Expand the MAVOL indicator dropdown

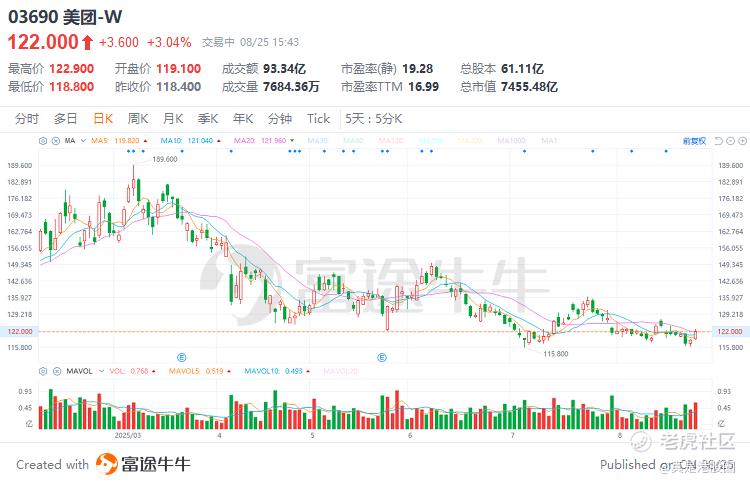(x=101, y=371)
